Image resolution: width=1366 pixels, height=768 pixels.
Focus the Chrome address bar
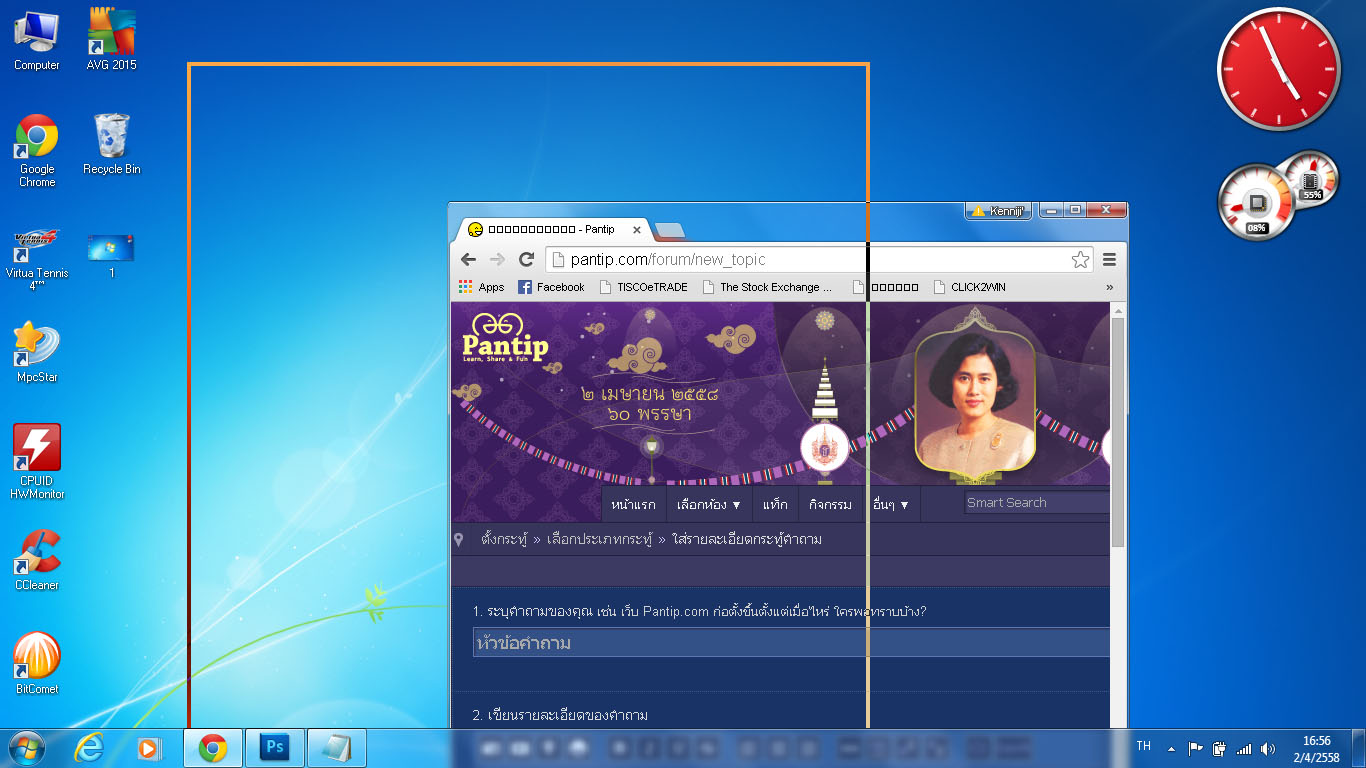pyautogui.click(x=819, y=260)
